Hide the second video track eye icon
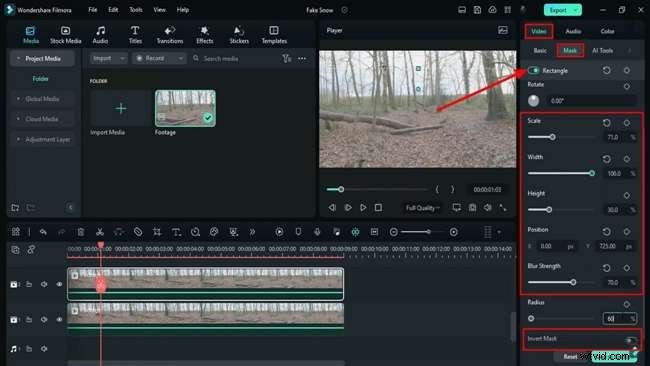This screenshot has height=366, width=650. pos(59,320)
